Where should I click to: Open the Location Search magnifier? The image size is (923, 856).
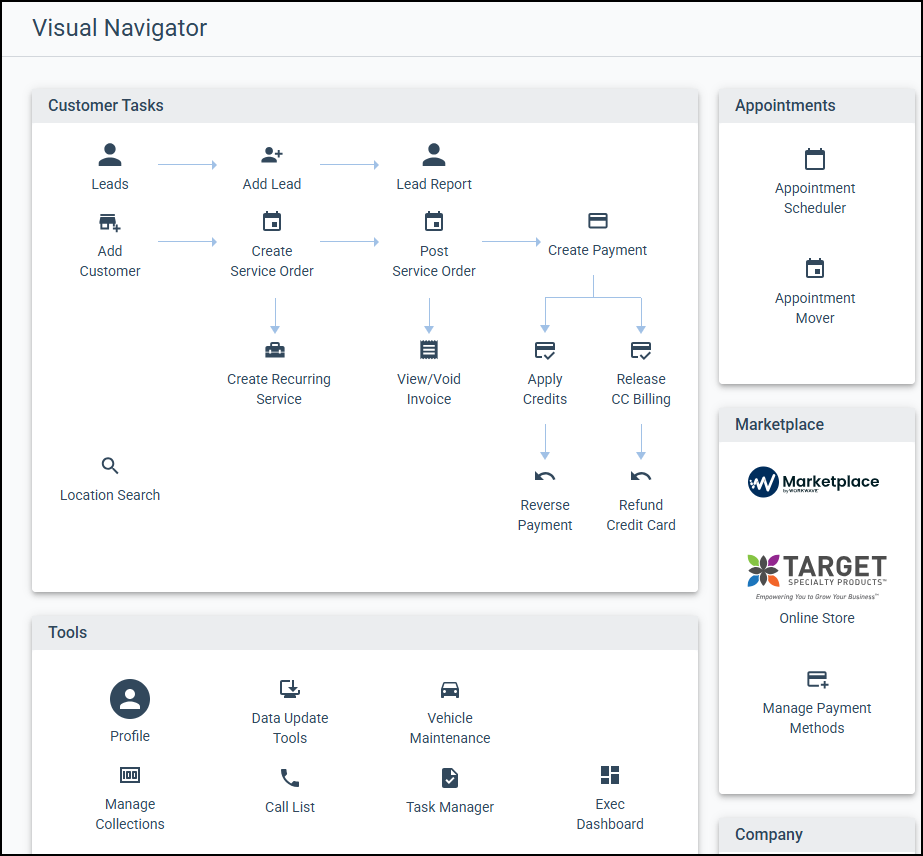click(110, 466)
